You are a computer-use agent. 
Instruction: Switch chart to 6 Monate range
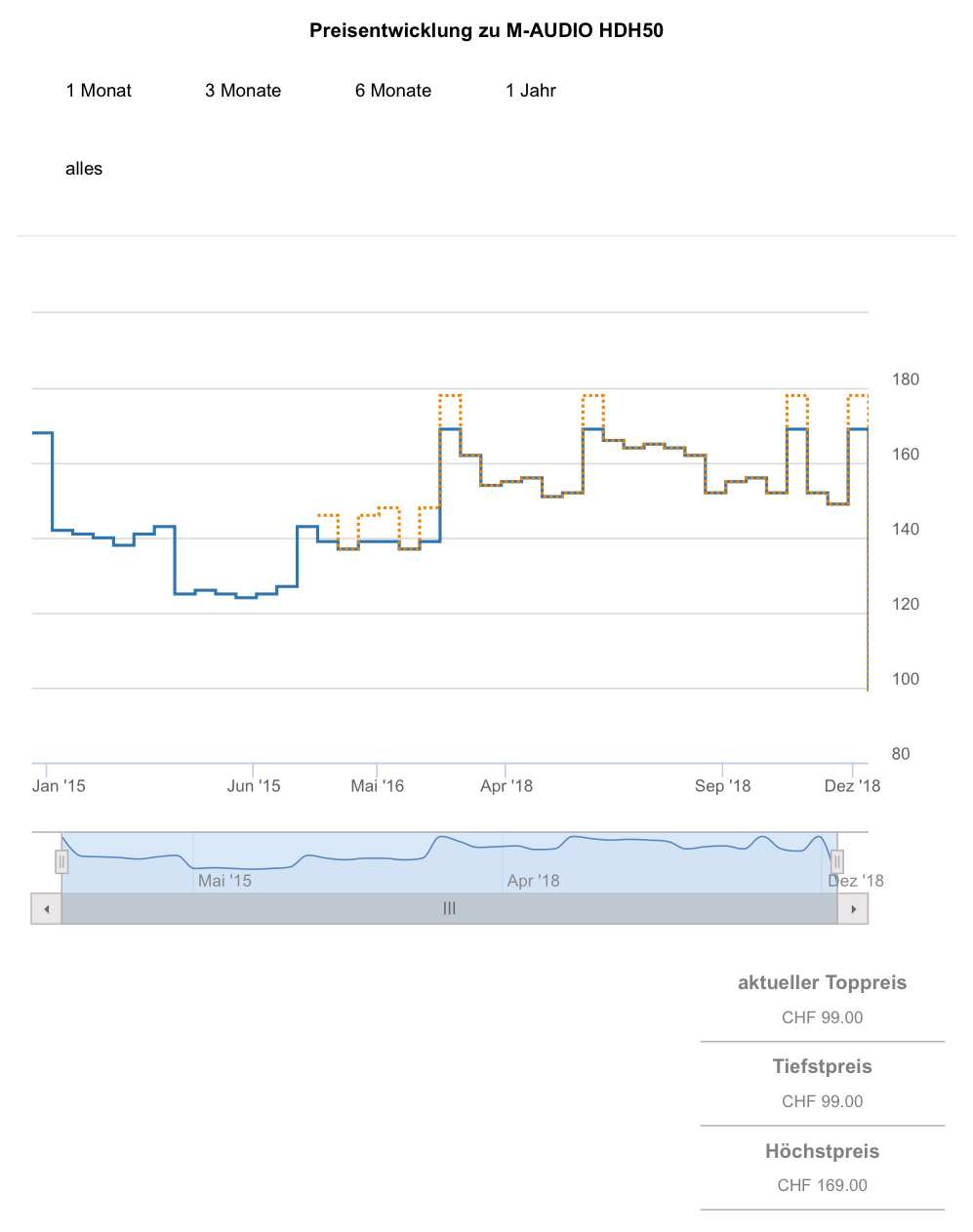click(393, 91)
